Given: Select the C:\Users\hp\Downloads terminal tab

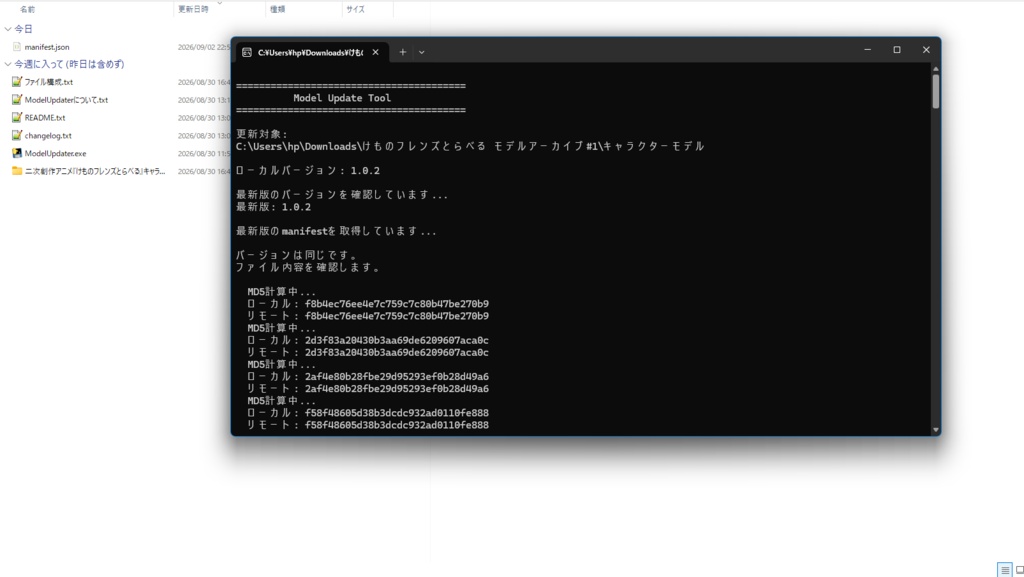Looking at the screenshot, I should [312, 52].
